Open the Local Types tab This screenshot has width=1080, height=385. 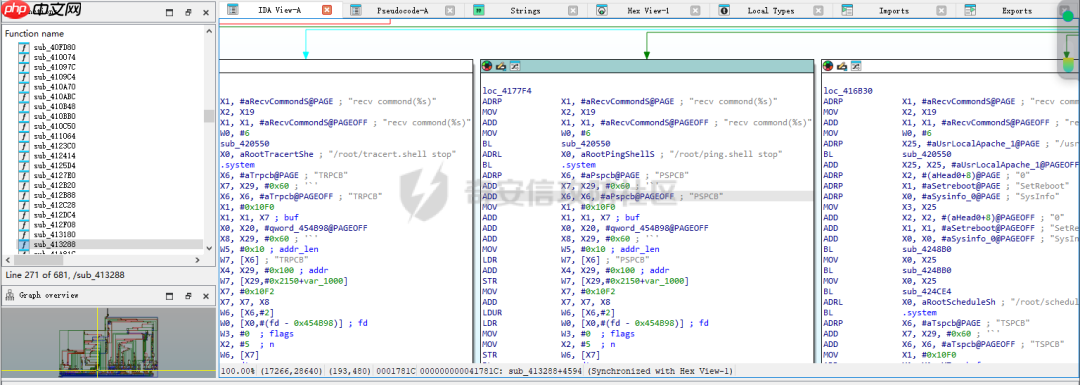[x=770, y=11]
